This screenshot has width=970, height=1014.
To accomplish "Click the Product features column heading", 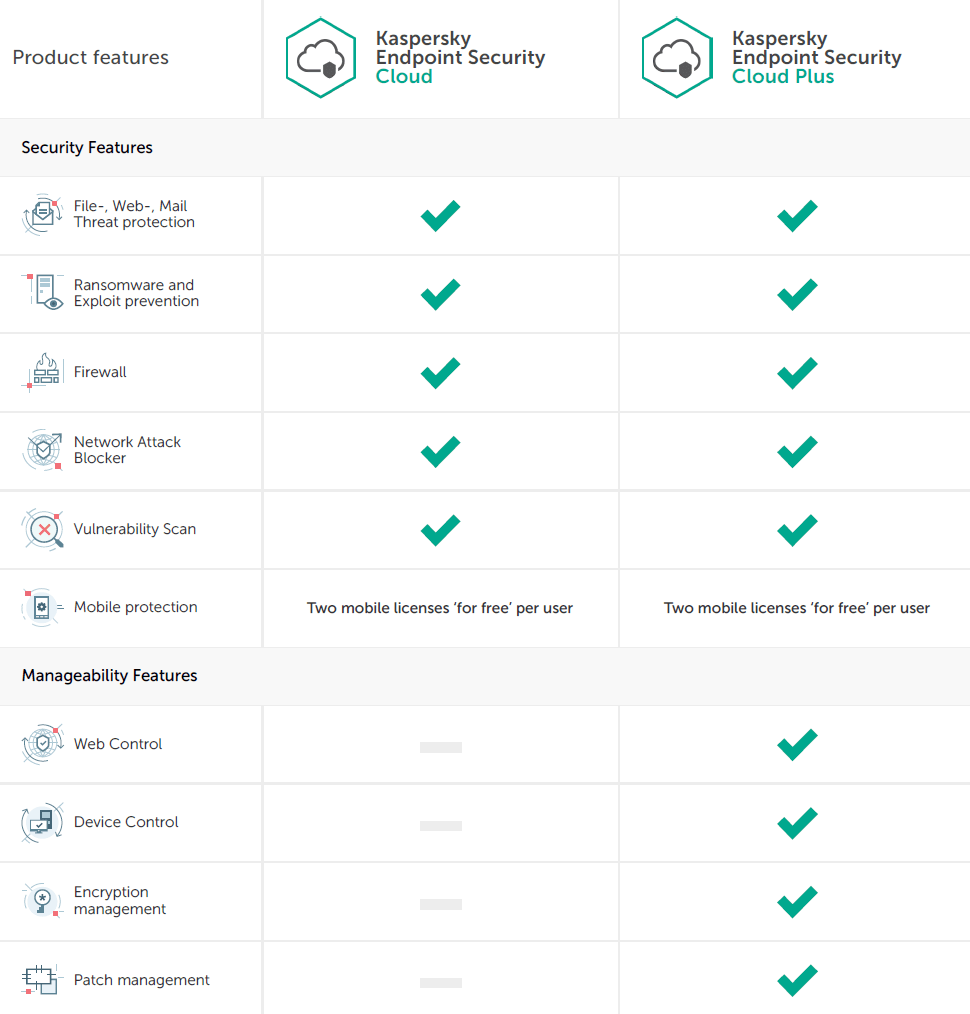I will (90, 58).
